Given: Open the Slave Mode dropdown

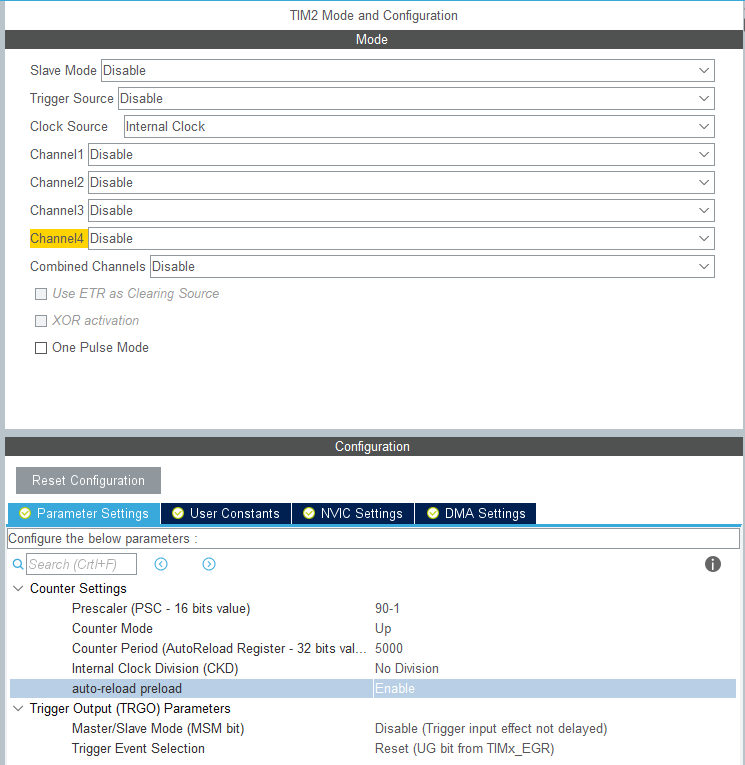Looking at the screenshot, I should pos(408,71).
